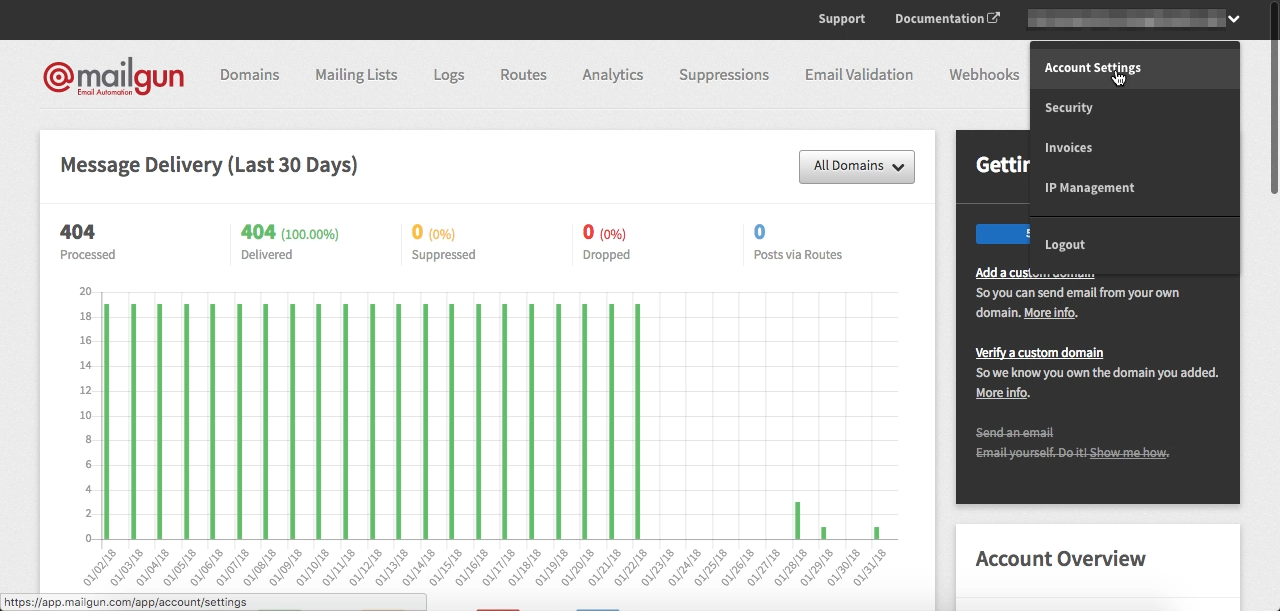Click the external link icon beside Documentation

coord(993,18)
